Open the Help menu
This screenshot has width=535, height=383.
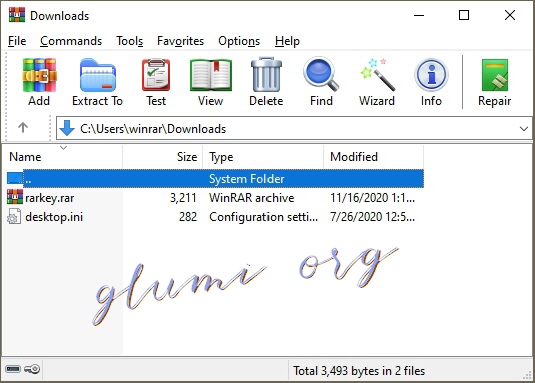point(287,41)
